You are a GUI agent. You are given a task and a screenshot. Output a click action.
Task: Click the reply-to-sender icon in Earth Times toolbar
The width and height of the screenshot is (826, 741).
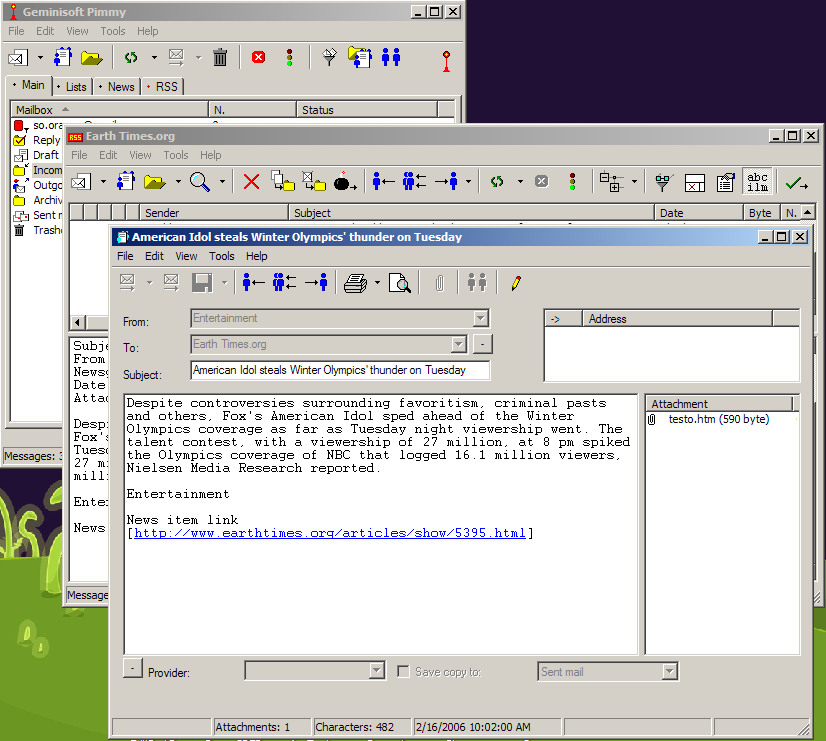(x=383, y=182)
